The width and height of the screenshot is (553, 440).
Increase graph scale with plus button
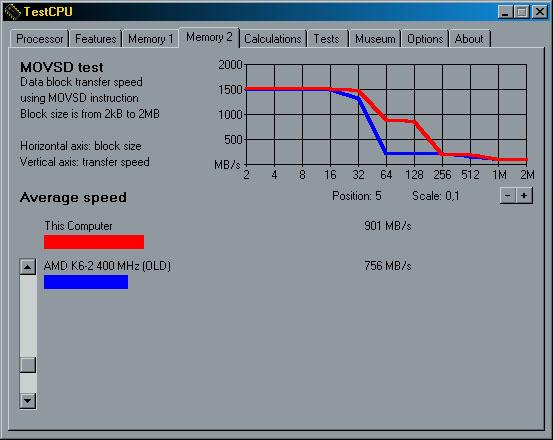pos(524,195)
